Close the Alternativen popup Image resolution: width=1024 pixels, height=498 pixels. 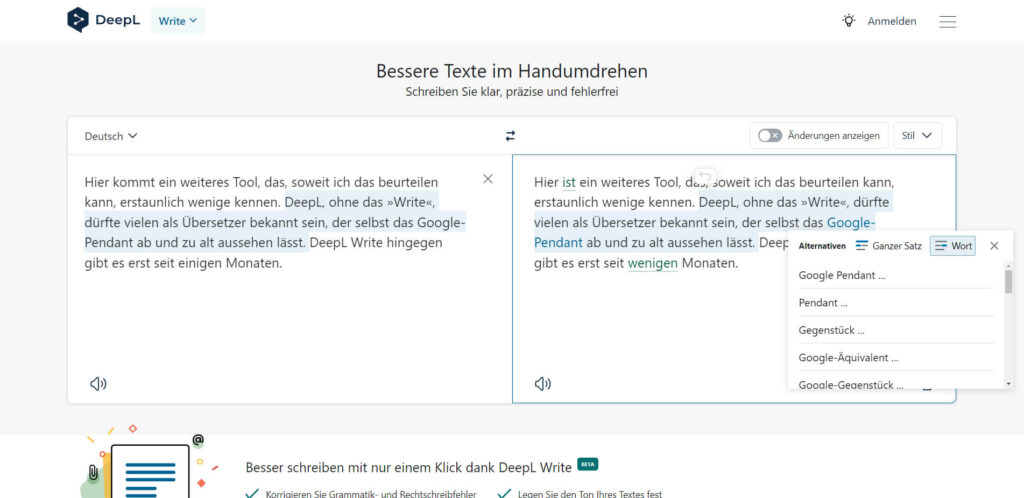994,246
